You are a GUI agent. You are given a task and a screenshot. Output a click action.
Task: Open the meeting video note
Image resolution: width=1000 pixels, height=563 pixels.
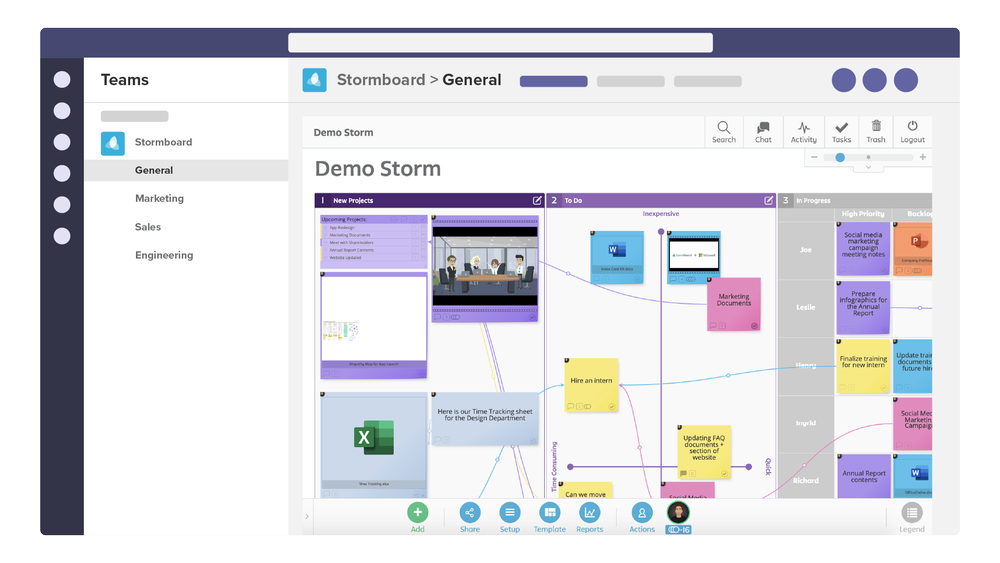click(x=485, y=268)
